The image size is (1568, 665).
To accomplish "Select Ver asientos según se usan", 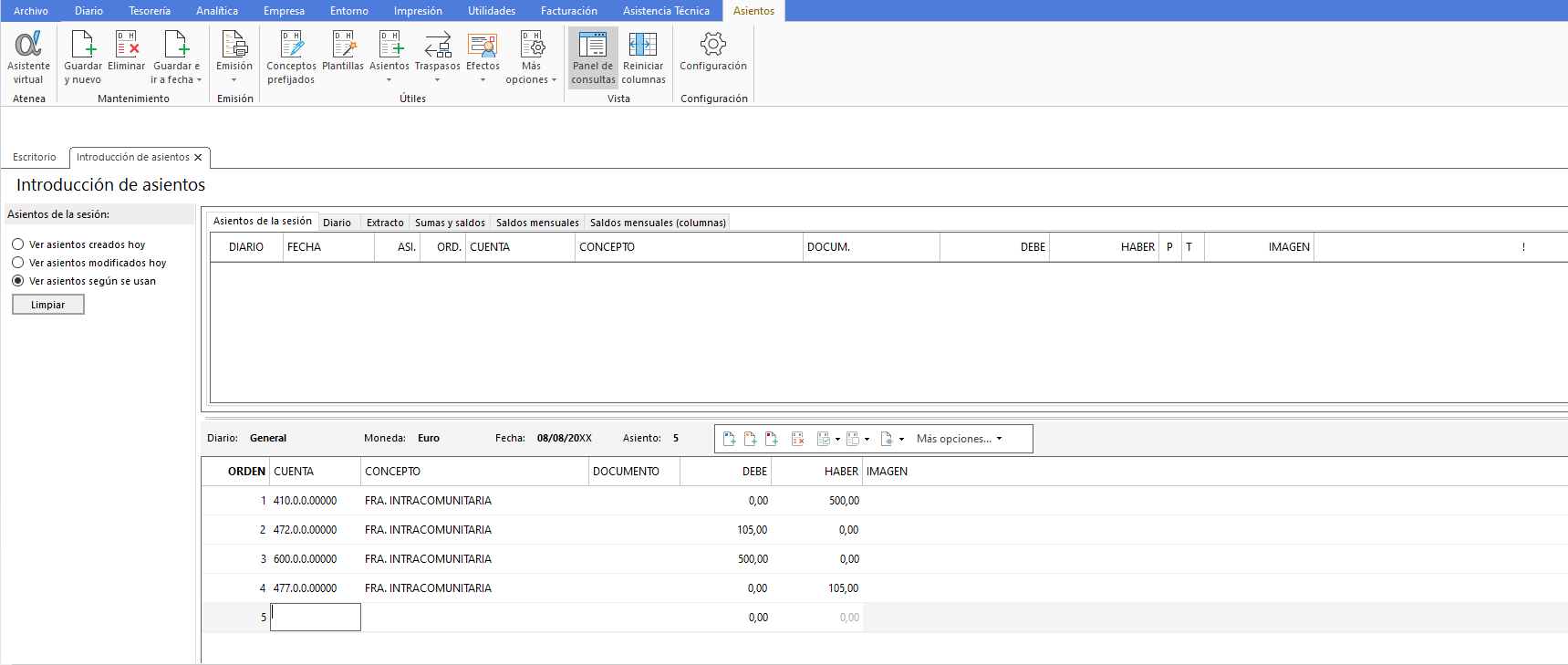I will click(18, 281).
